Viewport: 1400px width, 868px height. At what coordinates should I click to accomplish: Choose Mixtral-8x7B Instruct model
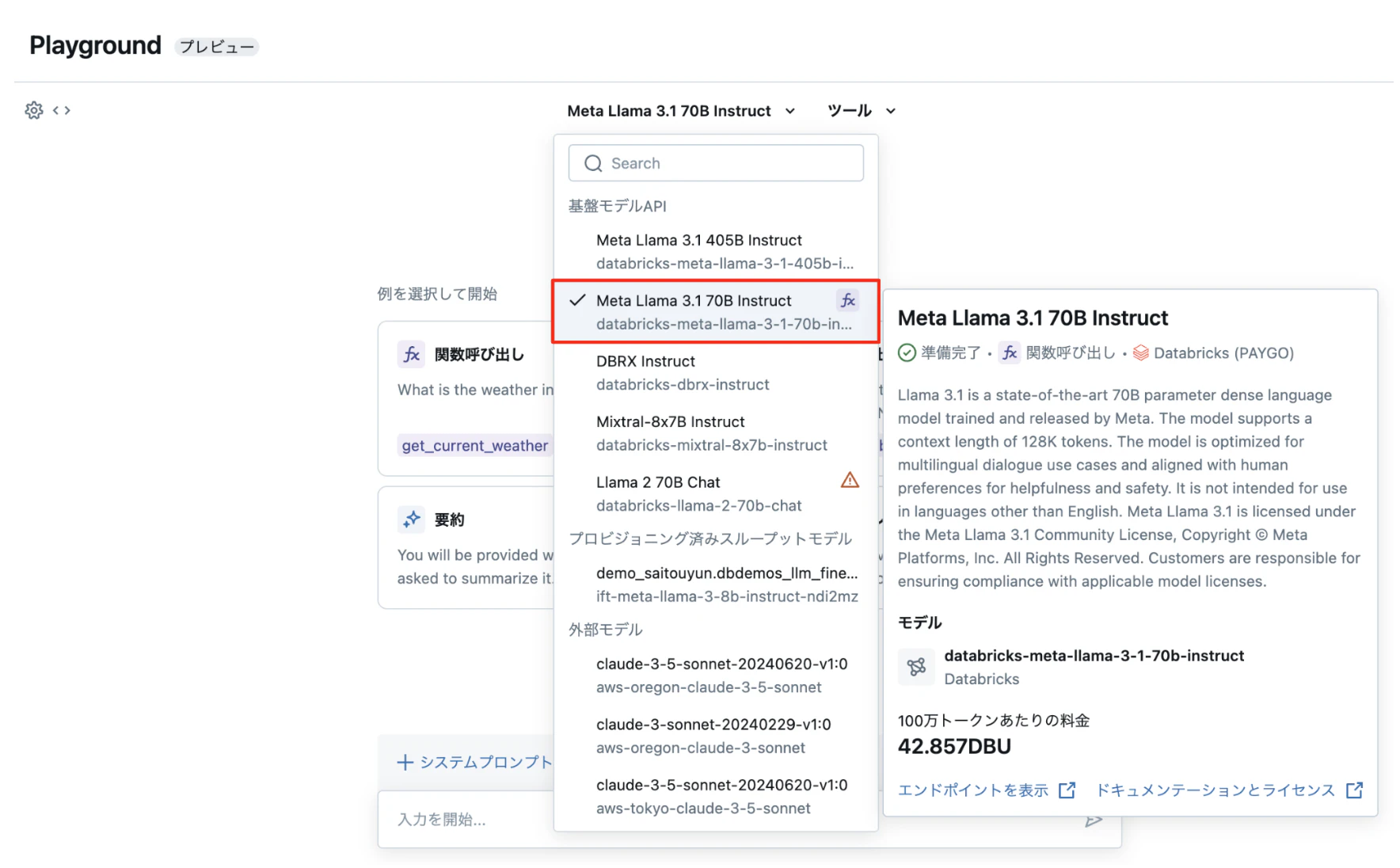coord(716,433)
